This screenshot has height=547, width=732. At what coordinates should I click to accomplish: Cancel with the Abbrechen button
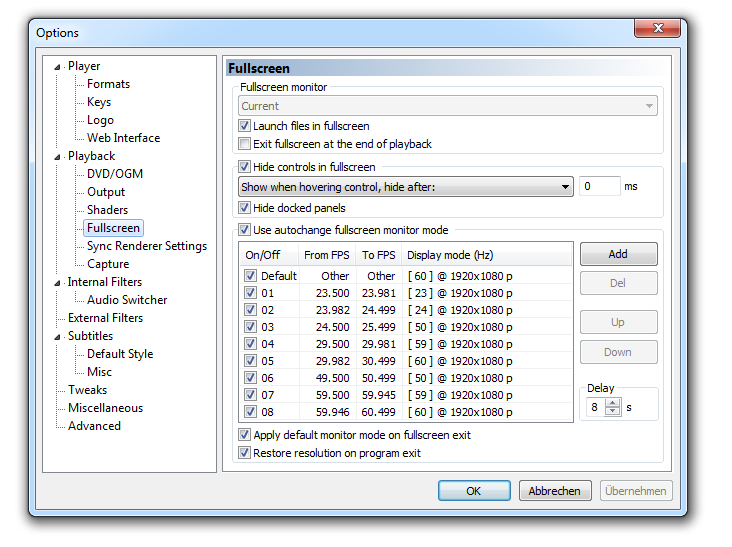pyautogui.click(x=555, y=491)
